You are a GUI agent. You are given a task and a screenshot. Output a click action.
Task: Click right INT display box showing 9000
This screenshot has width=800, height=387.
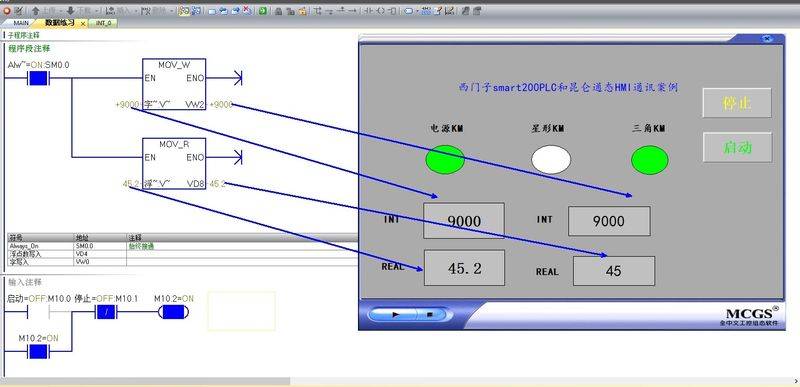pyautogui.click(x=609, y=221)
